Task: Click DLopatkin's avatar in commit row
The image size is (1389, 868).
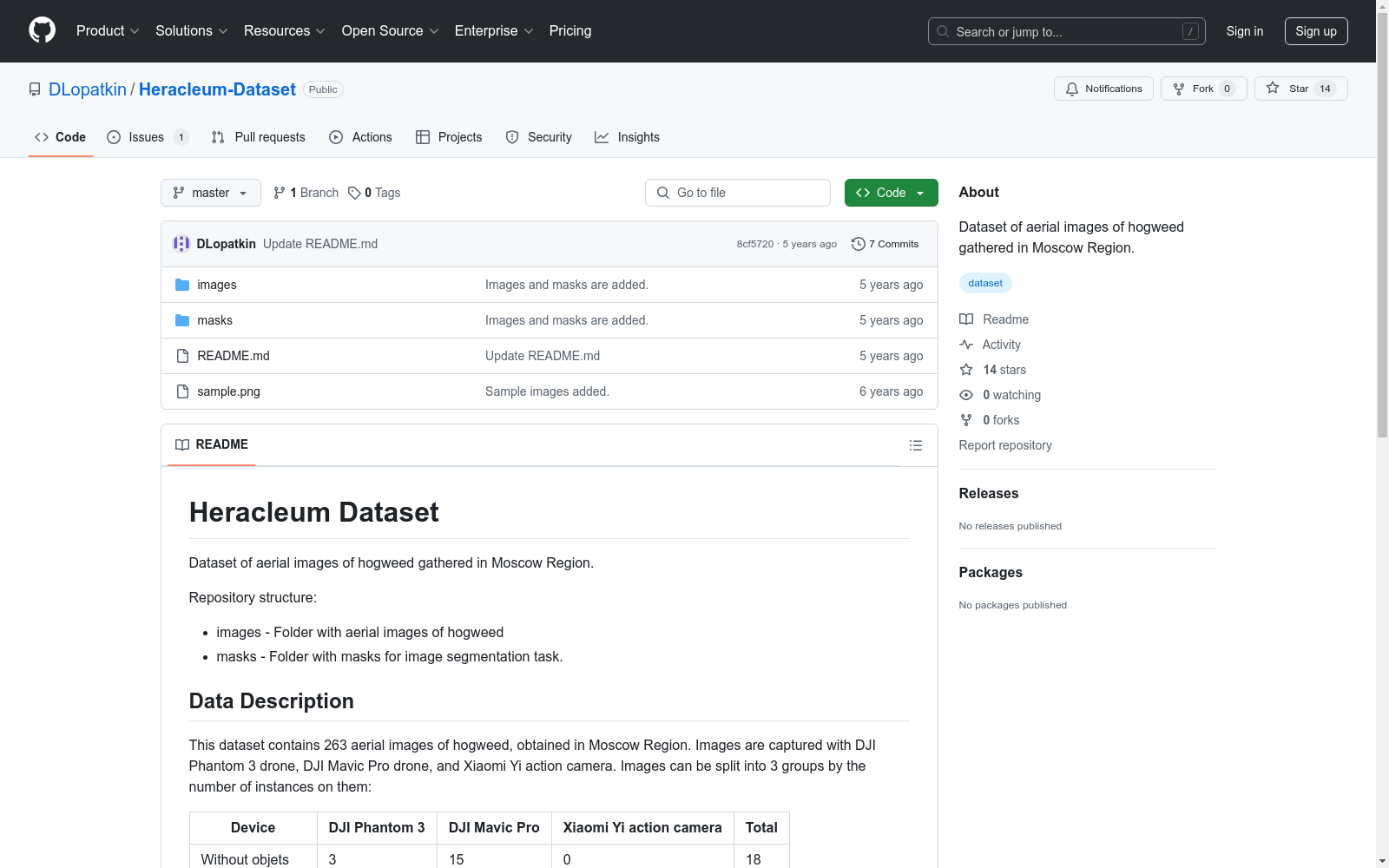Action: point(181,244)
